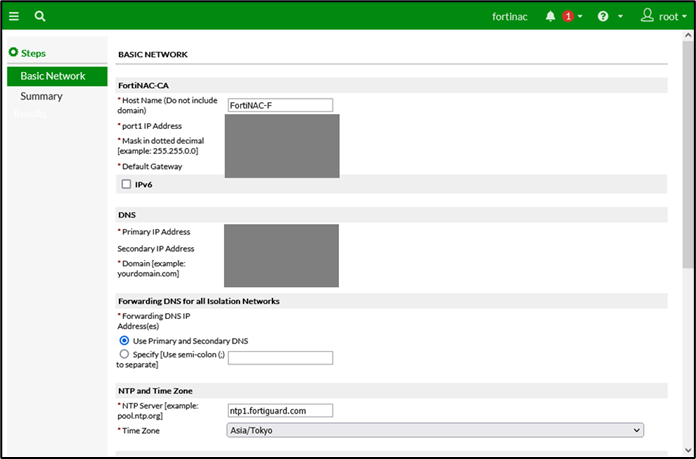Open the hamburger navigation menu
Viewport: 696px width, 459px height.
(x=14, y=16)
